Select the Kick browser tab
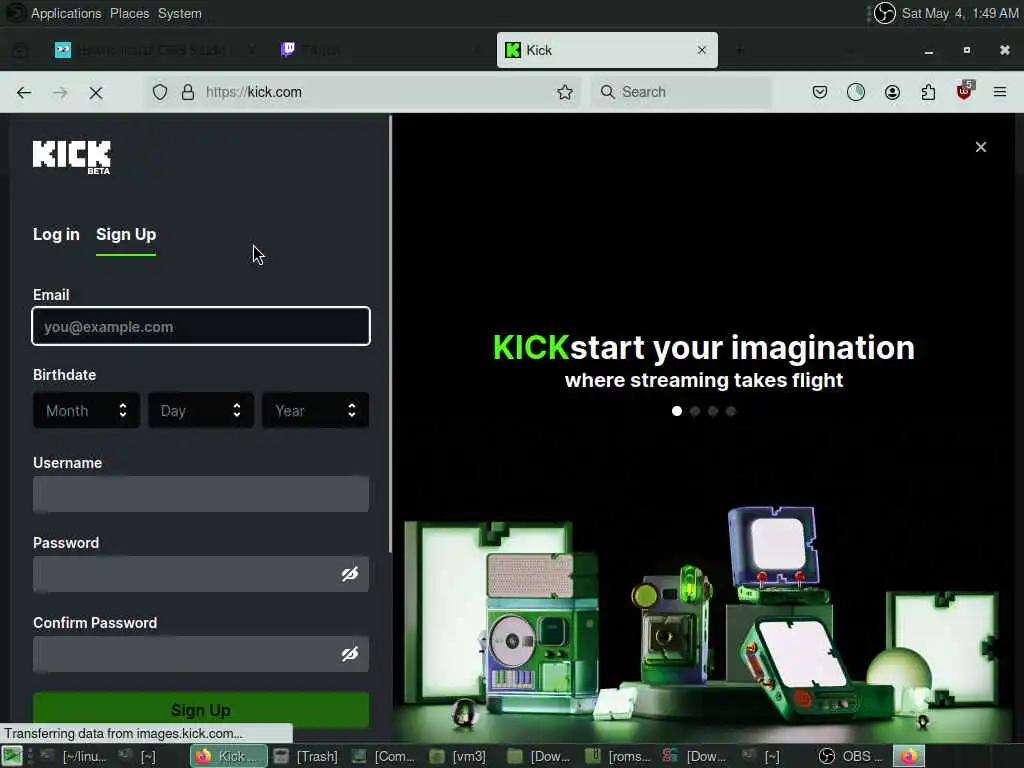1024x768 pixels. [x=607, y=50]
